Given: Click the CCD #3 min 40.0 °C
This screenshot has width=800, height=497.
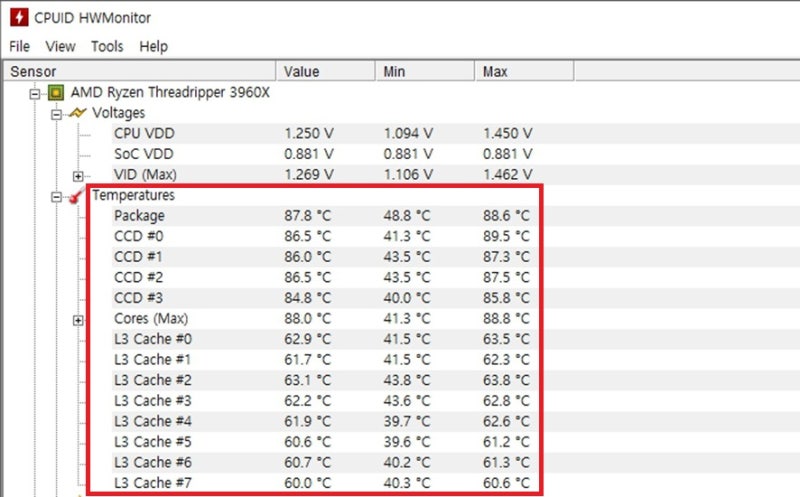Looking at the screenshot, I should click(x=407, y=297).
